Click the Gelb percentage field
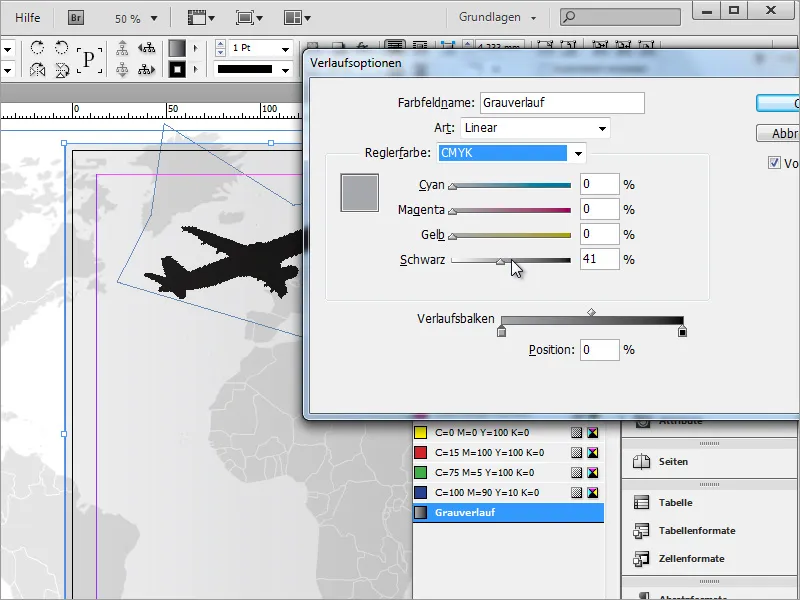800x600 pixels. 599,234
